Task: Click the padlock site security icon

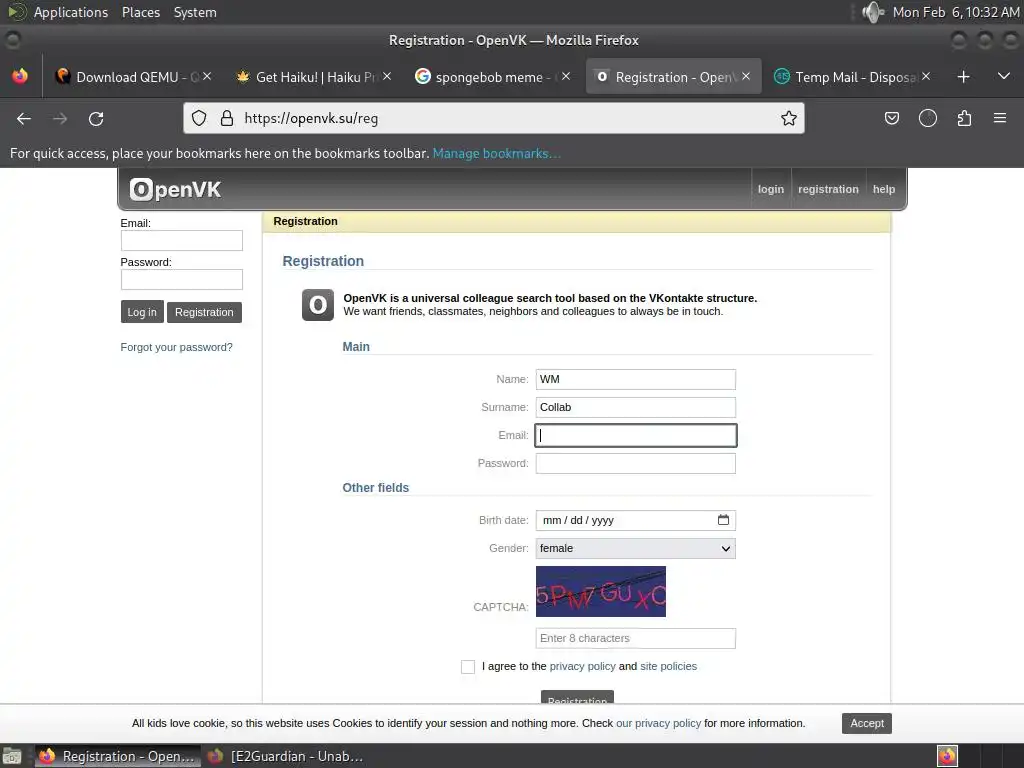Action: click(x=227, y=118)
